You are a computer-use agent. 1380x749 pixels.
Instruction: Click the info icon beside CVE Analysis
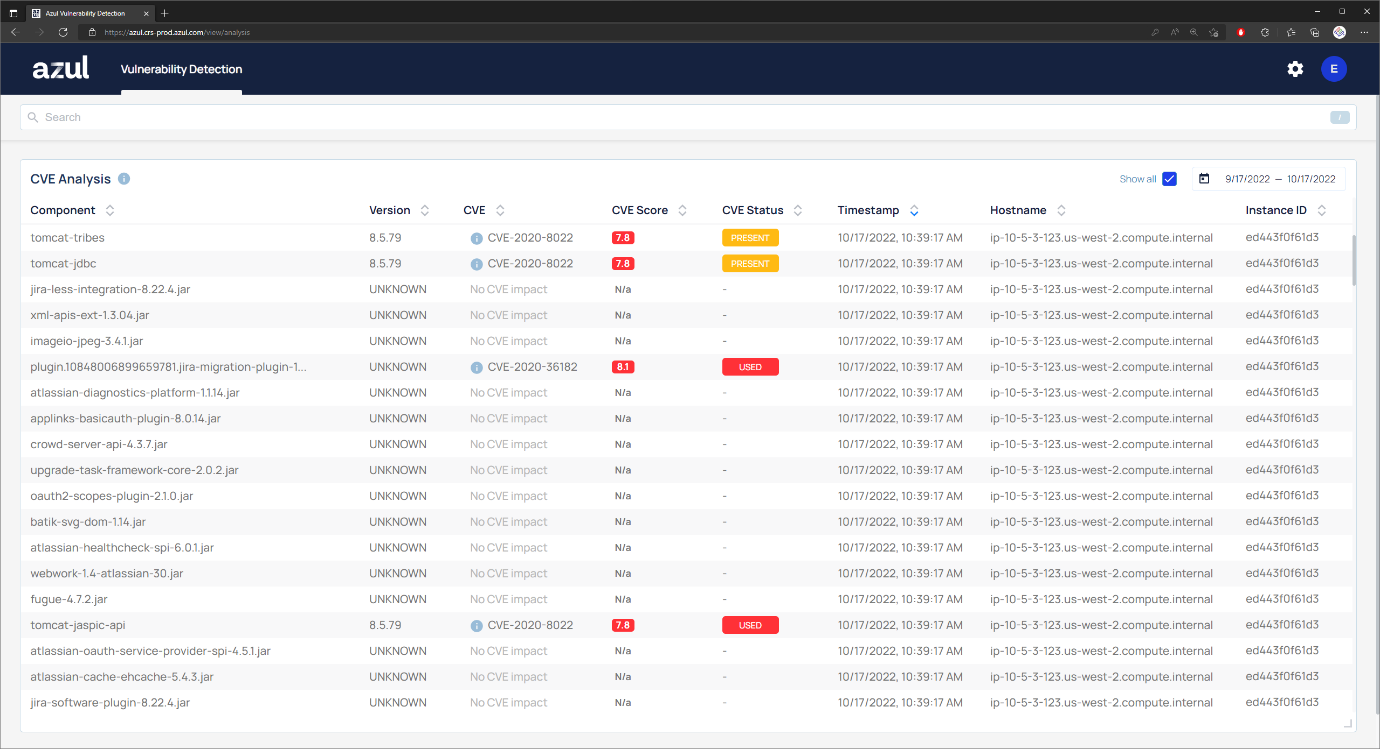point(124,179)
